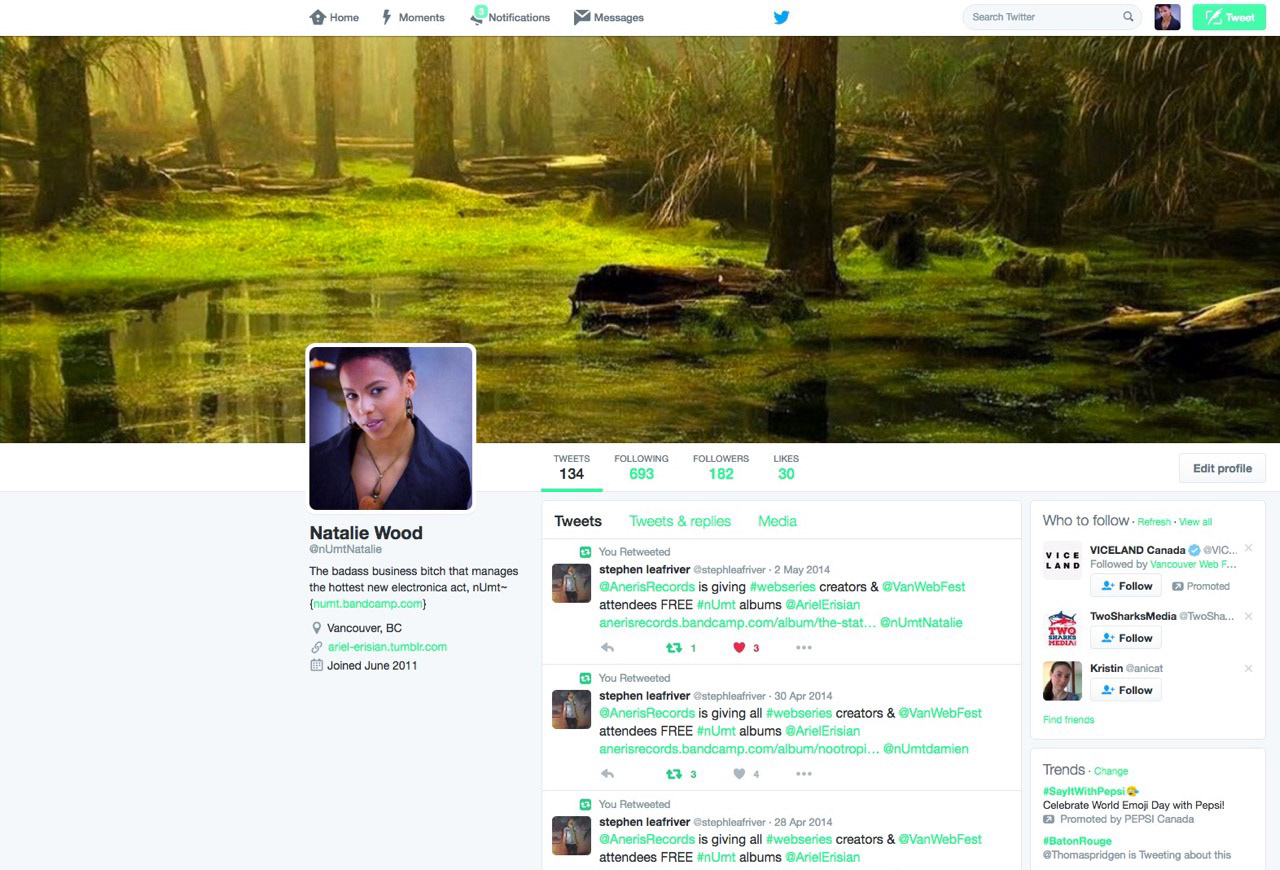Viewport: 1280px width, 870px height.
Task: Click the search magnifier icon
Action: 1128,17
